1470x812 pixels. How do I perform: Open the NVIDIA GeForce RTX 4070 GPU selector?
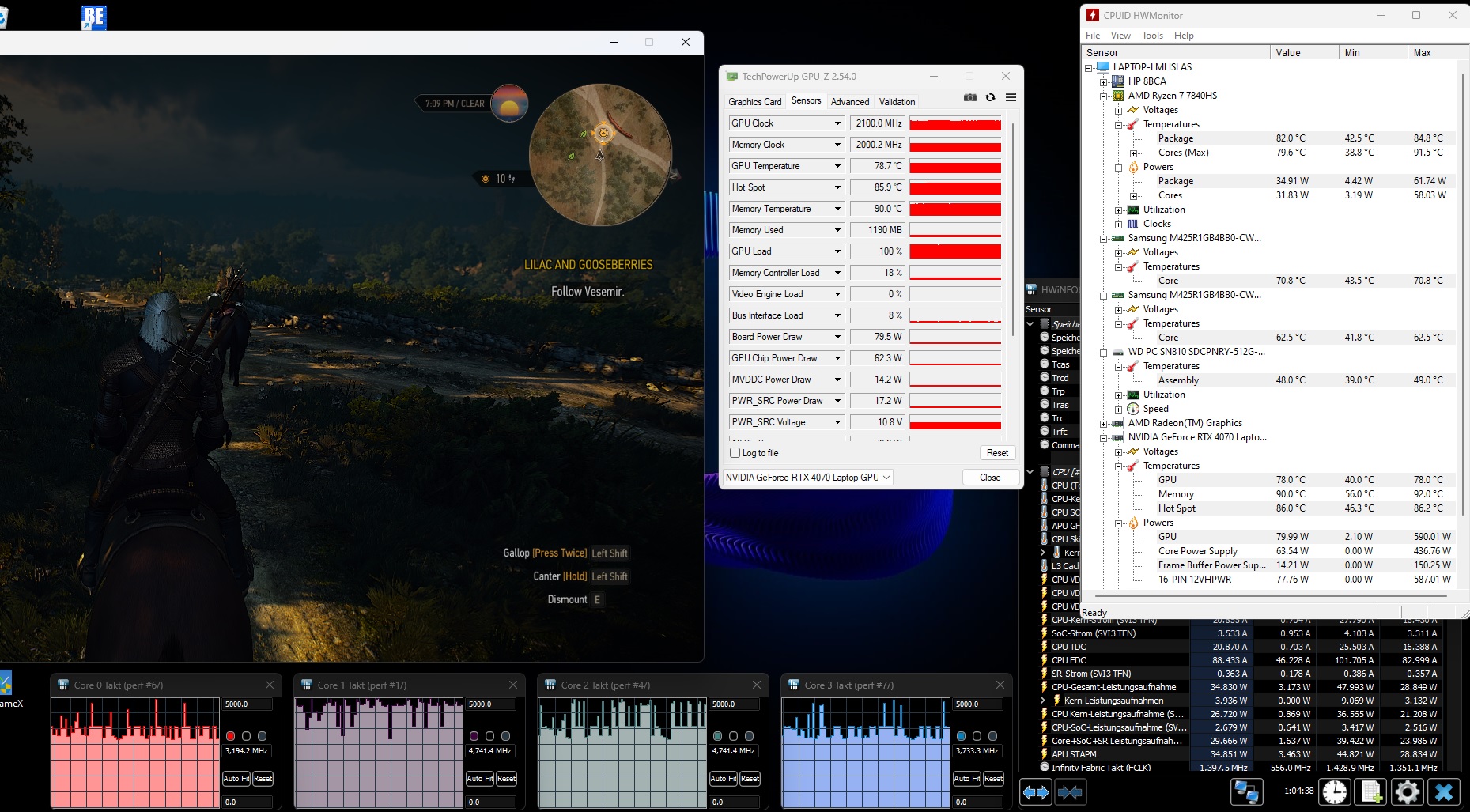[x=808, y=478]
